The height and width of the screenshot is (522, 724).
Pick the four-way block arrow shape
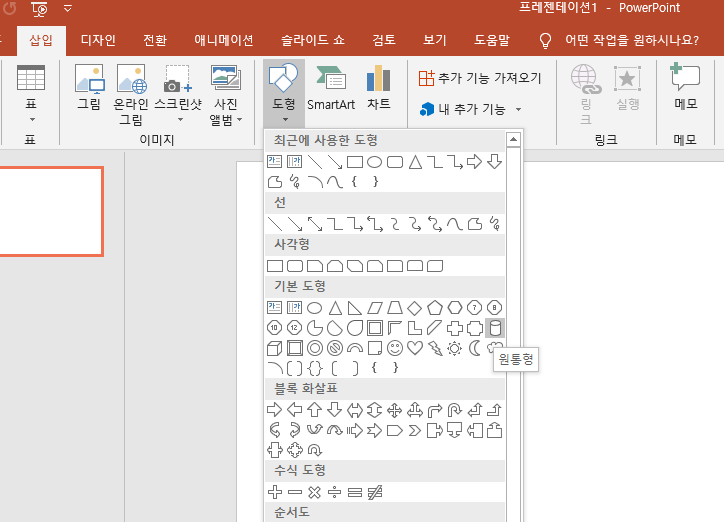(x=395, y=409)
